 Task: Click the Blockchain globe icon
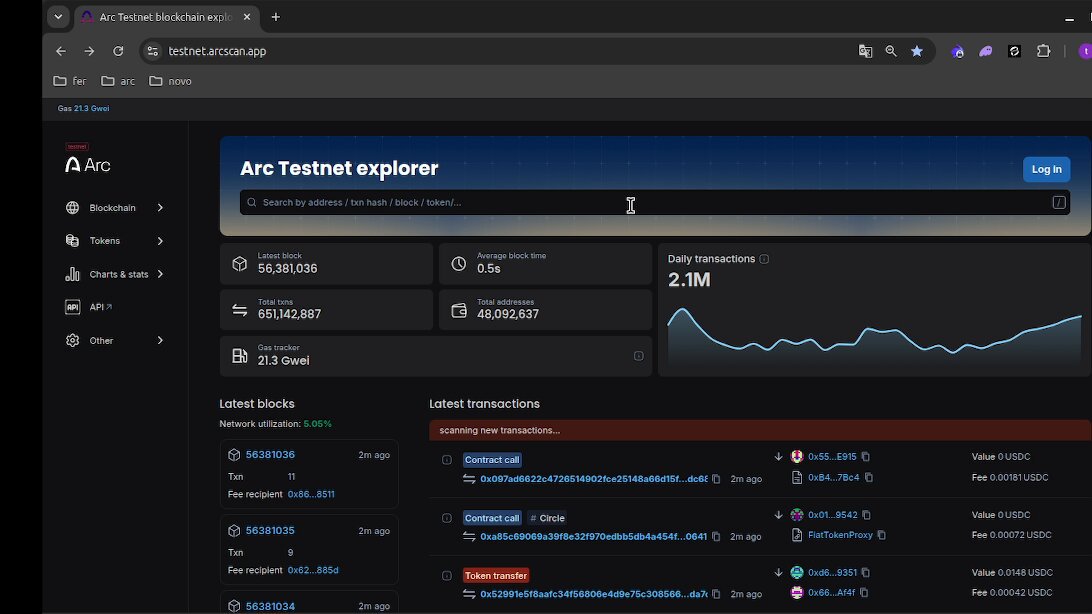pyautogui.click(x=72, y=207)
